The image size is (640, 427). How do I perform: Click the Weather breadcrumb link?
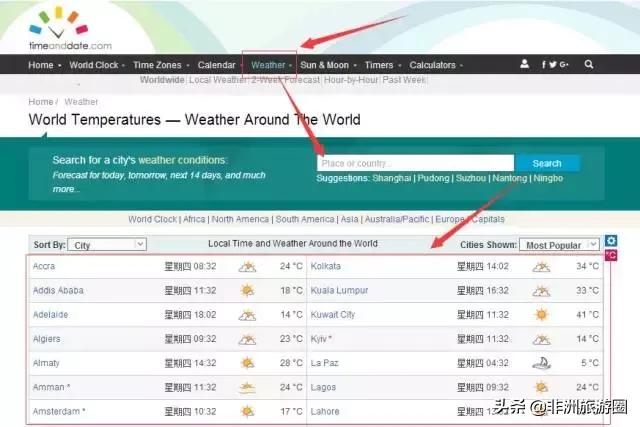[x=81, y=102]
